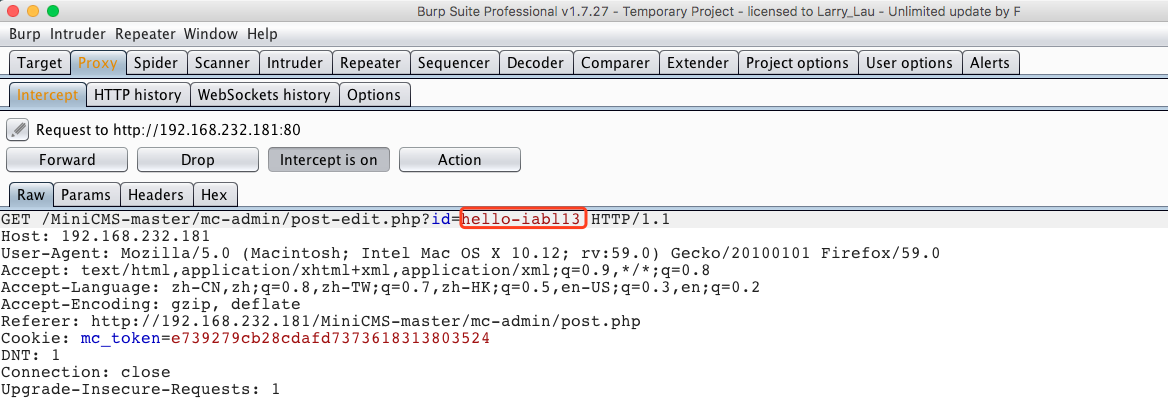Switch to the Hex view tab
Image resolution: width=1168 pixels, height=402 pixels.
pyautogui.click(x=214, y=195)
